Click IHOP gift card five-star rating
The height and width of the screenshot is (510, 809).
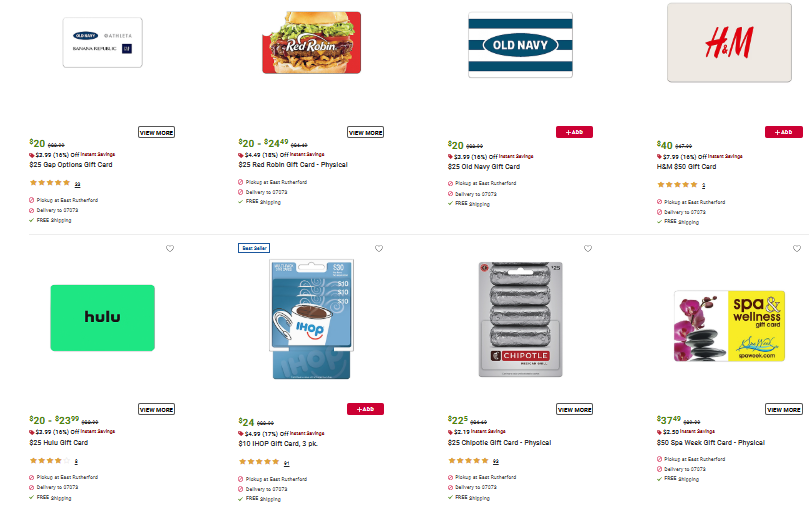(x=259, y=462)
